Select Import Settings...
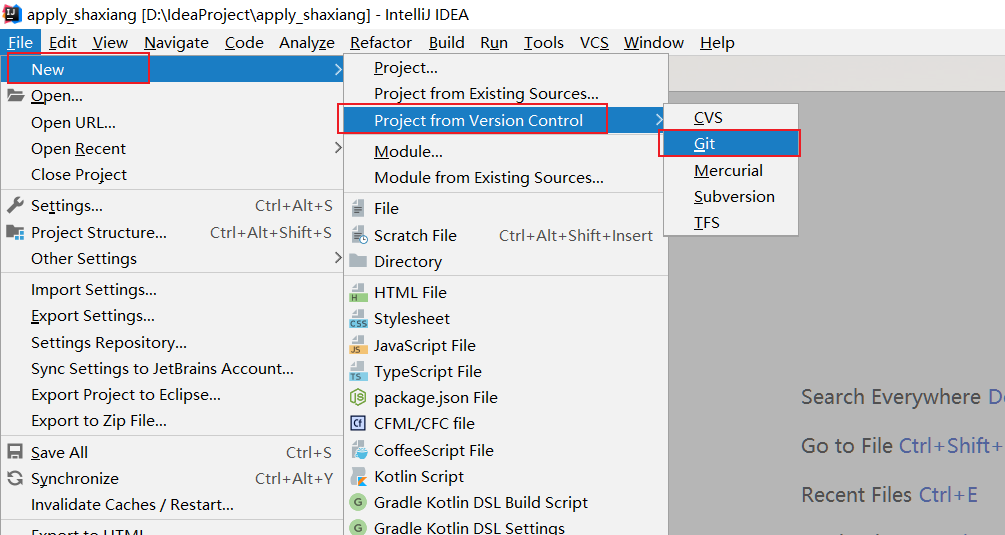Image resolution: width=1005 pixels, height=535 pixels. 172,290
